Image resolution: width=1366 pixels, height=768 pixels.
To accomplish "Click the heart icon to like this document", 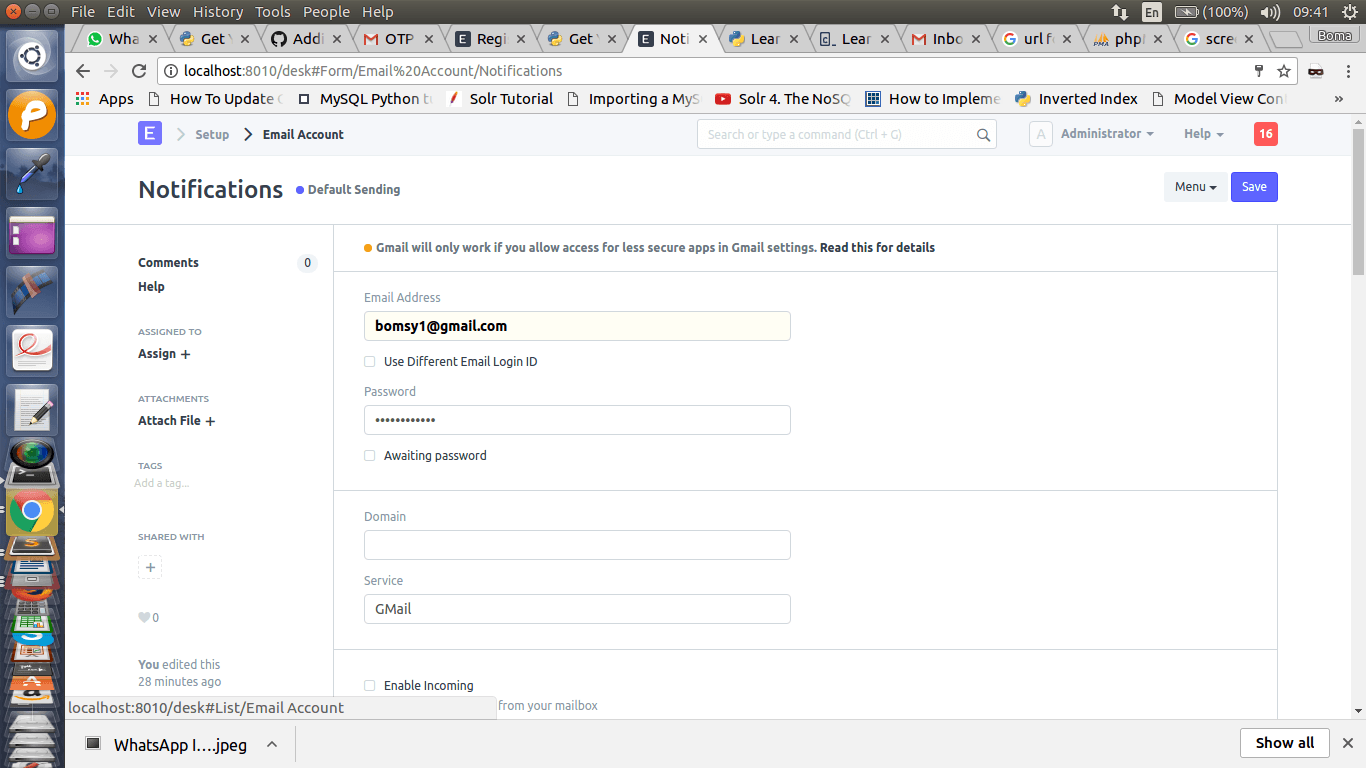I will pyautogui.click(x=144, y=617).
